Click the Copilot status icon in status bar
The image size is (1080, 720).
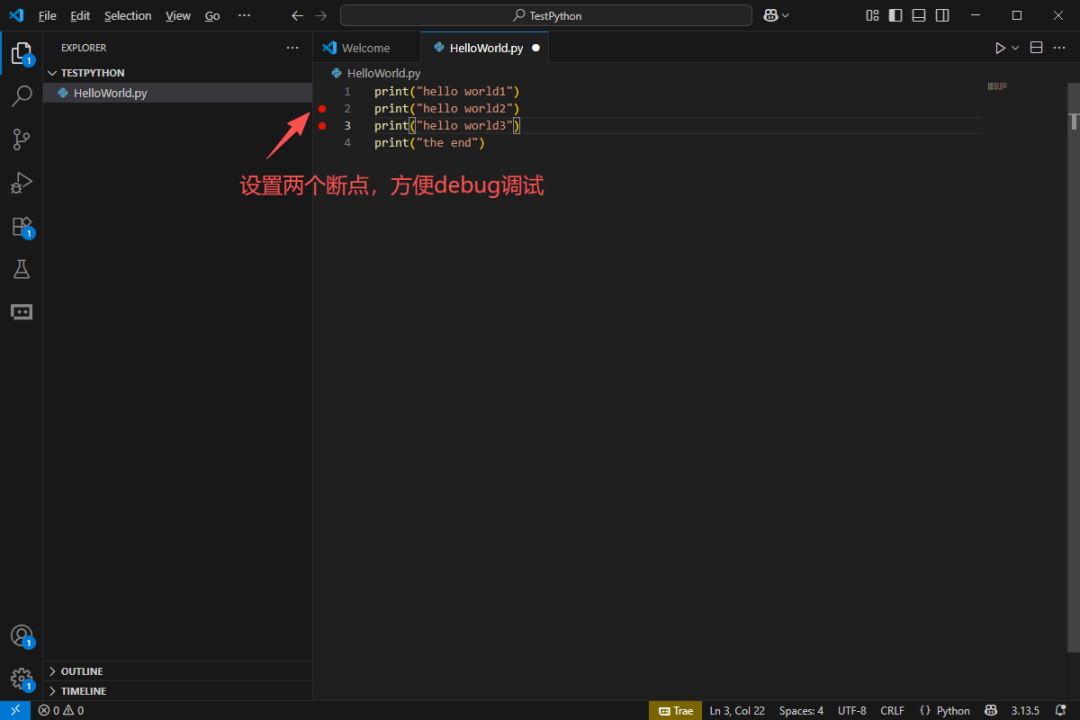(990, 710)
